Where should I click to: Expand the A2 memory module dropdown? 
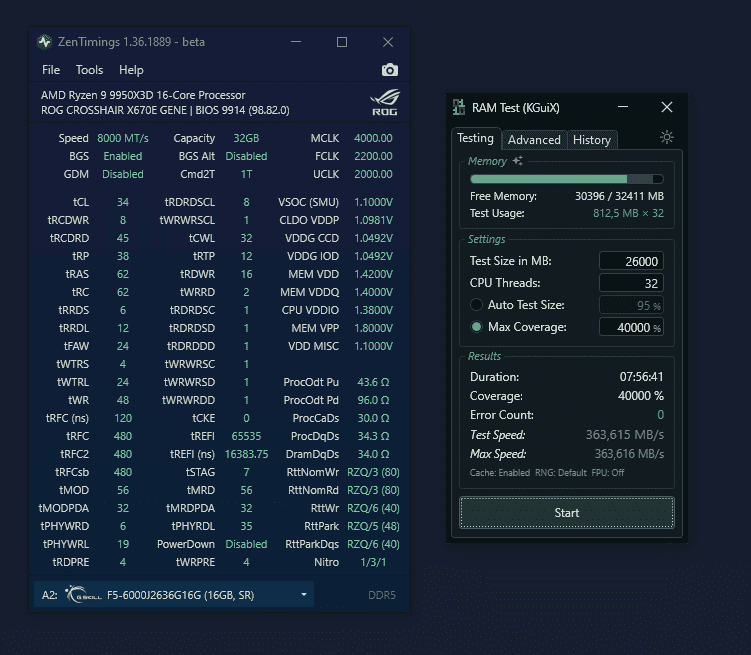(x=174, y=595)
